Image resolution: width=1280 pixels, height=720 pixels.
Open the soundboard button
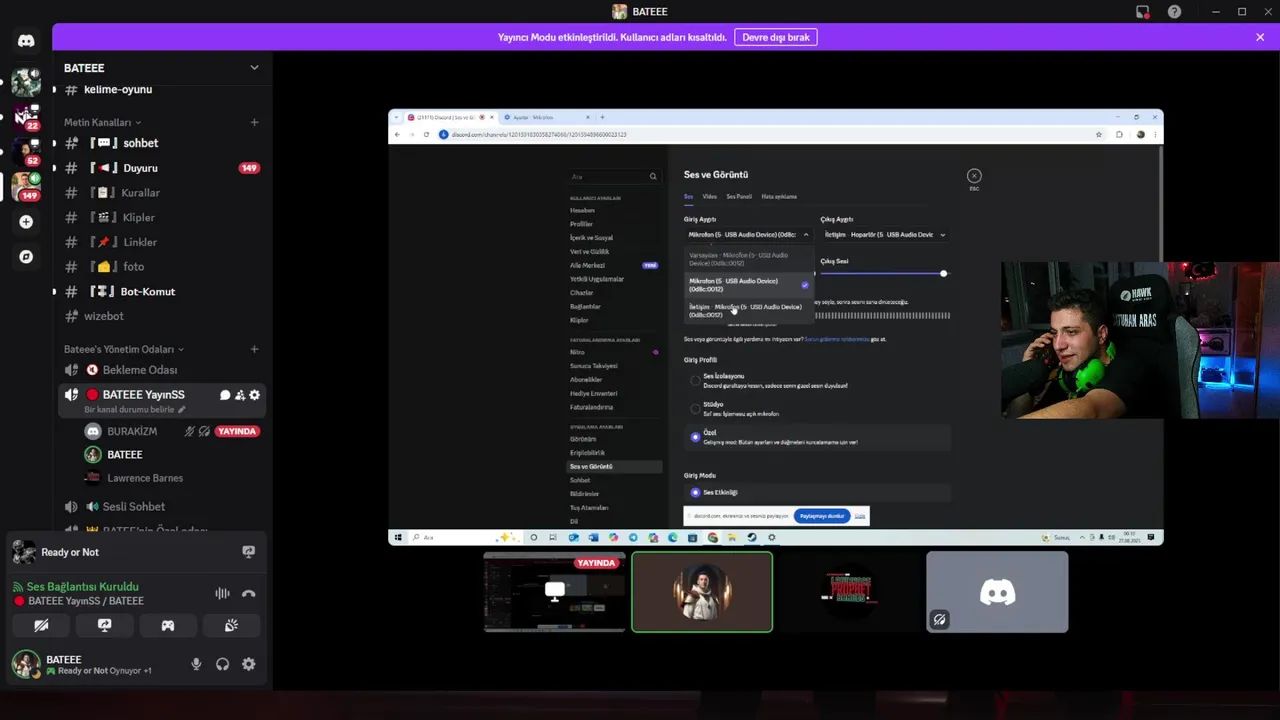point(231,626)
